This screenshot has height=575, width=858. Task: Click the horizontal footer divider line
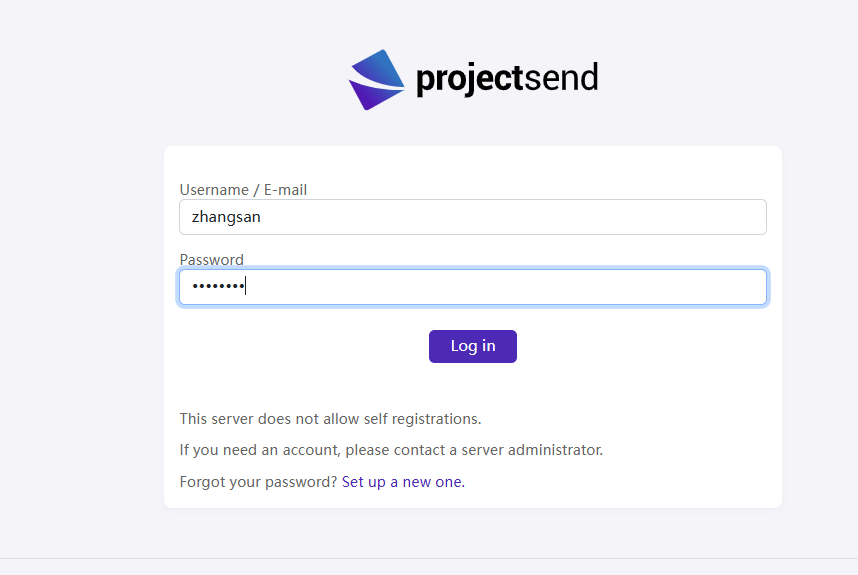click(x=429, y=559)
